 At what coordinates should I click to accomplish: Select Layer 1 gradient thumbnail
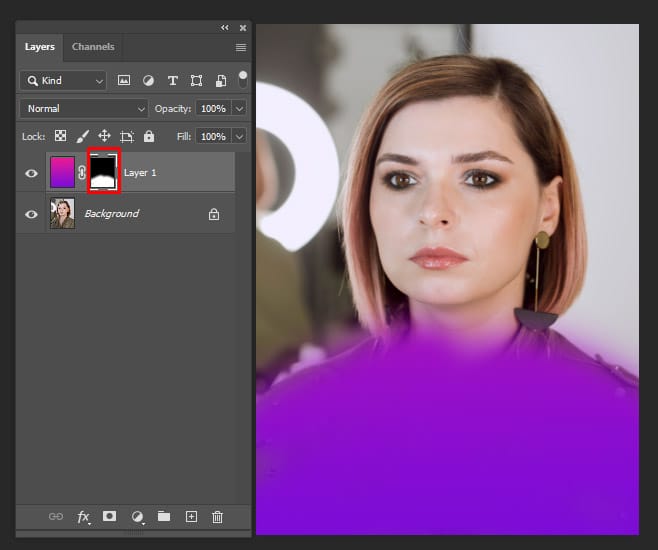click(x=63, y=172)
